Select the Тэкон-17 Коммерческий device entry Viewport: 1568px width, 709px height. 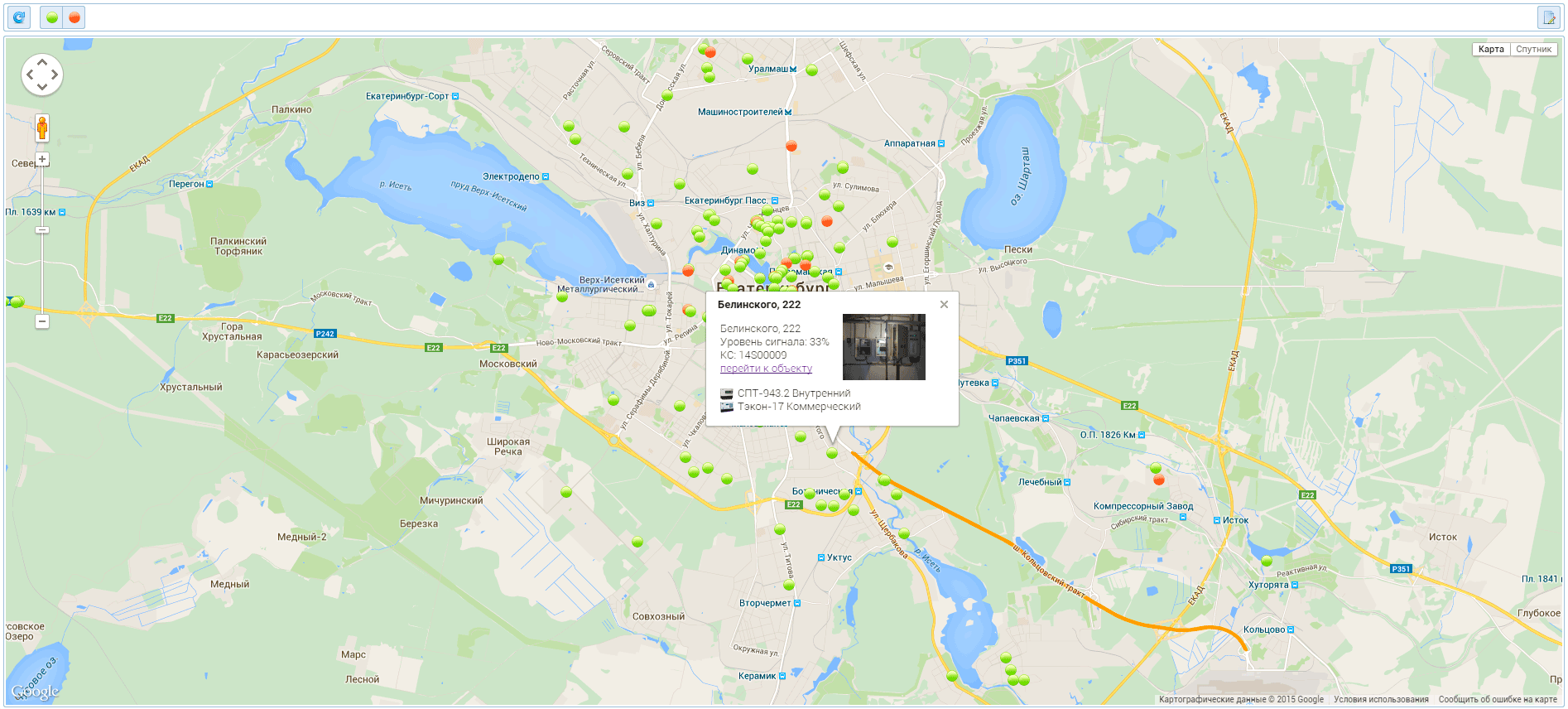[x=798, y=407]
